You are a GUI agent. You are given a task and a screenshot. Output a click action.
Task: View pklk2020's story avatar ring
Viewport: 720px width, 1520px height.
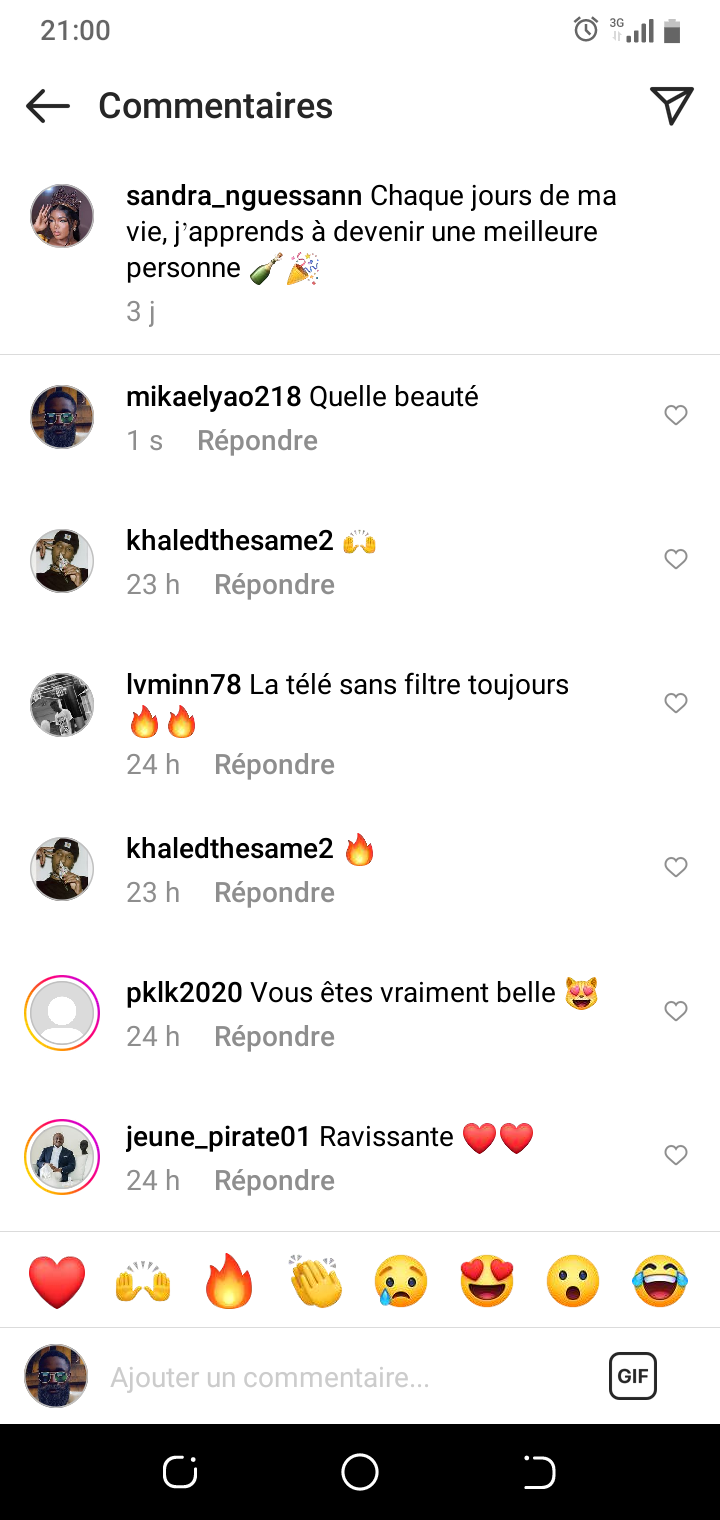[x=62, y=1012]
